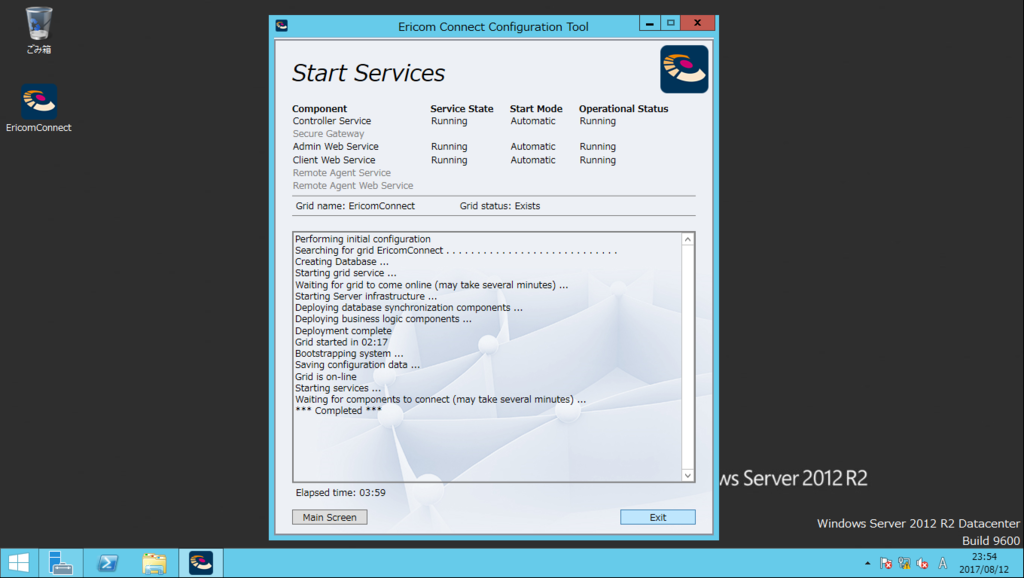Click 'Saving configuration data ...' log line
The image size is (1024, 578).
coord(357,365)
